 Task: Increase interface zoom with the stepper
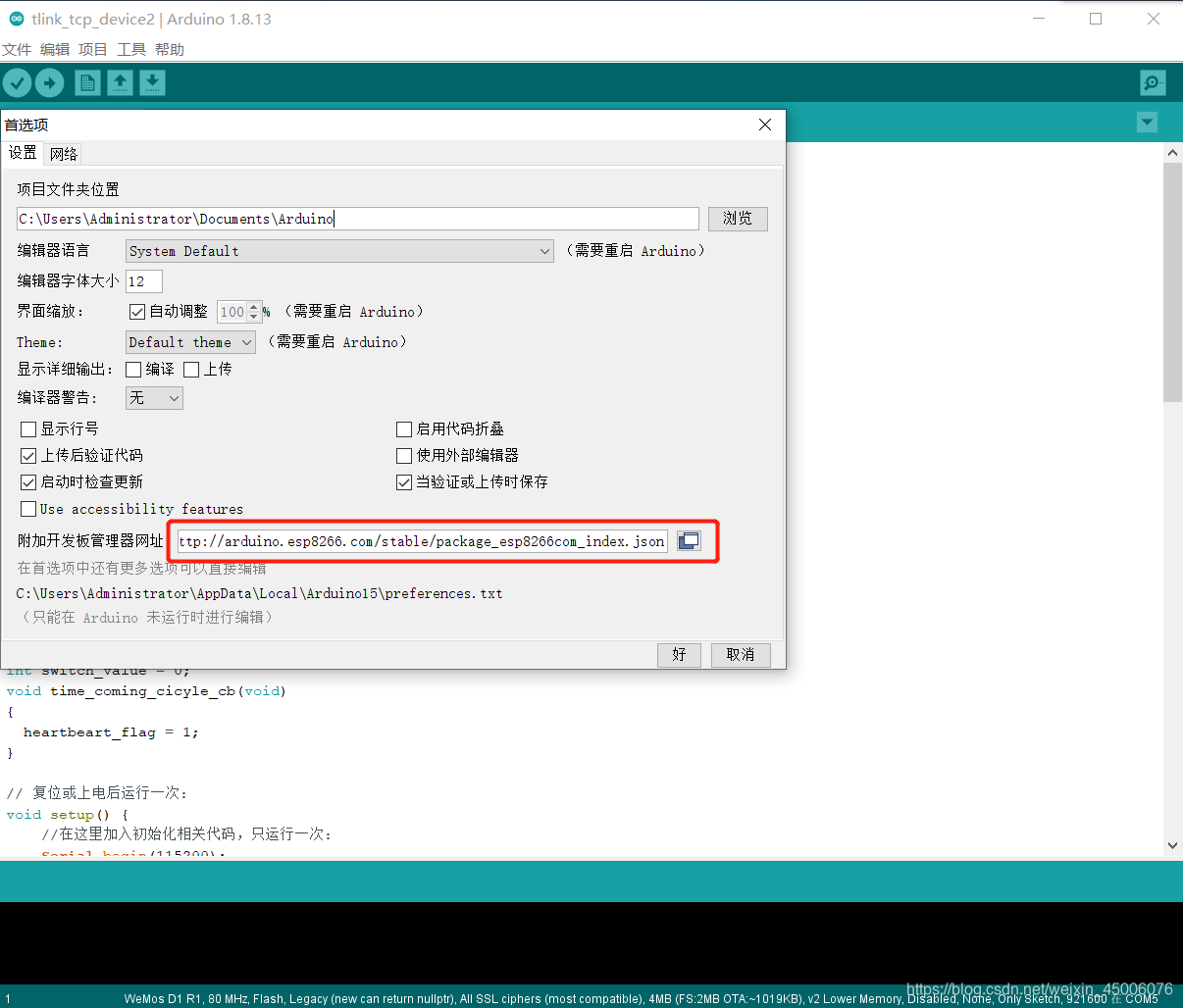coord(255,306)
